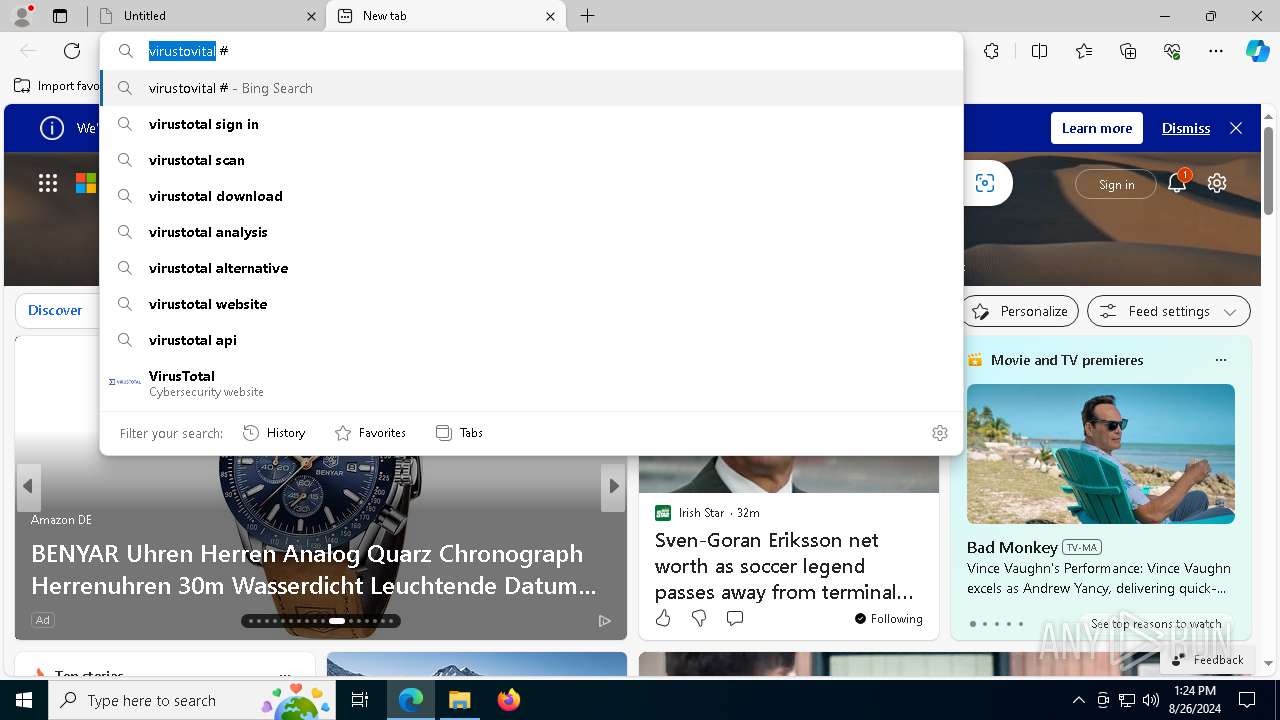Open the browser profile icon

pos(22,15)
